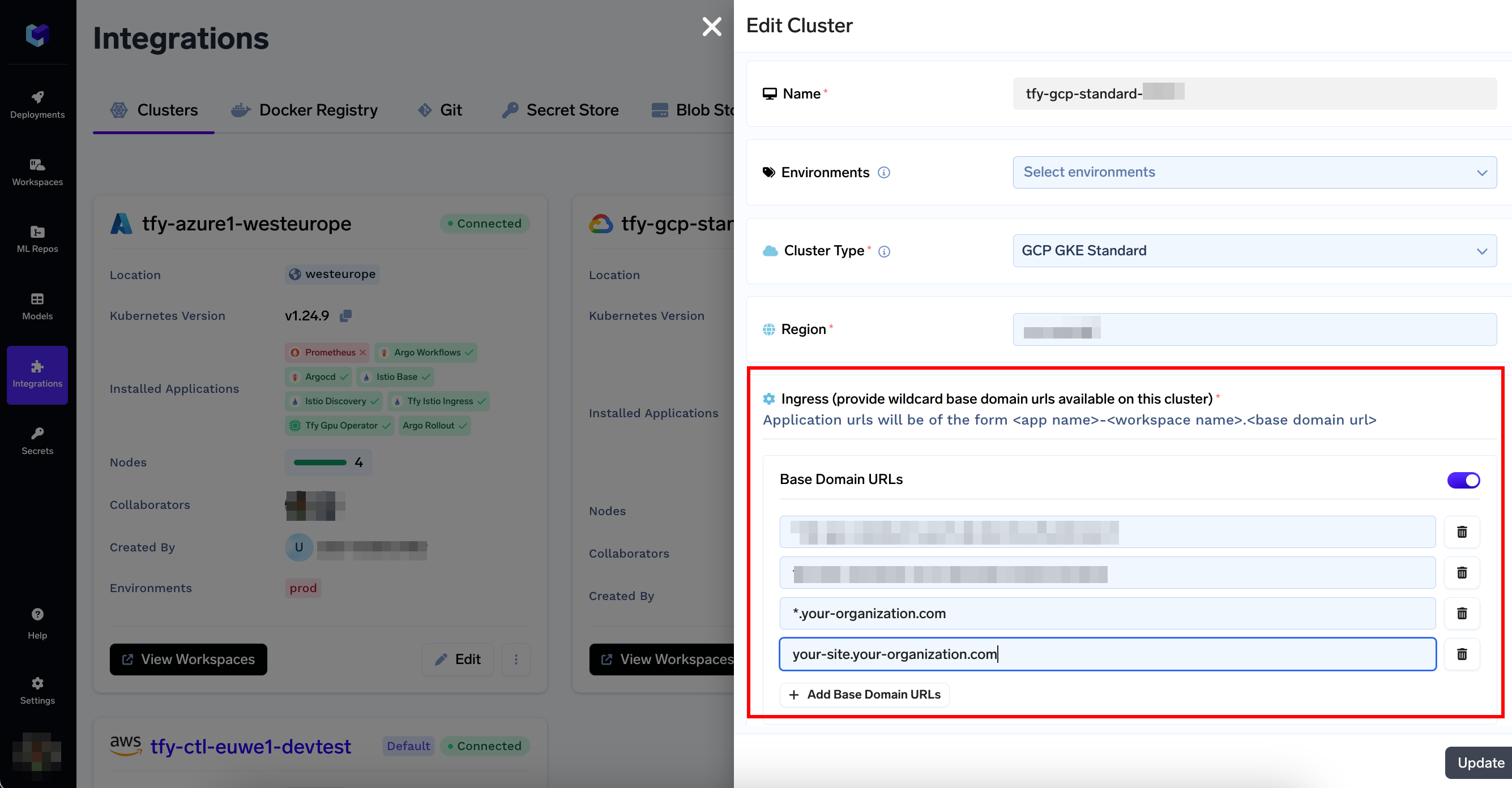Viewport: 1512px width, 788px height.
Task: Copy the Kubernetes version v1.24.9
Action: pyautogui.click(x=345, y=315)
